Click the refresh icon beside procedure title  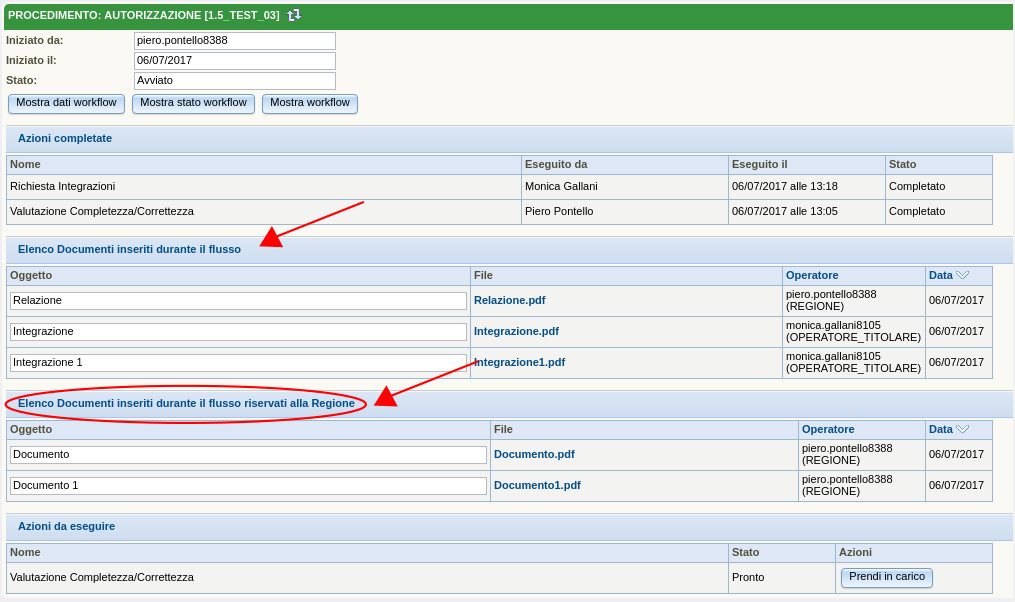point(293,15)
